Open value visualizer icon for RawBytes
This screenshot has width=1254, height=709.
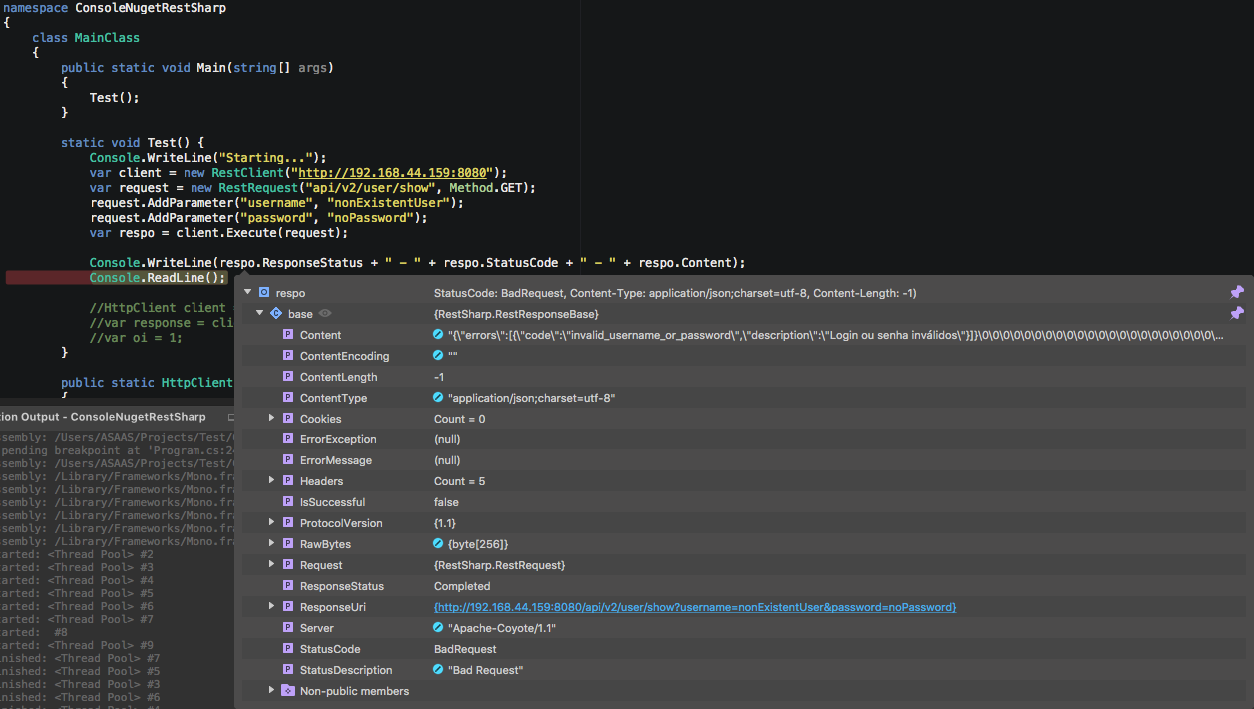(438, 544)
